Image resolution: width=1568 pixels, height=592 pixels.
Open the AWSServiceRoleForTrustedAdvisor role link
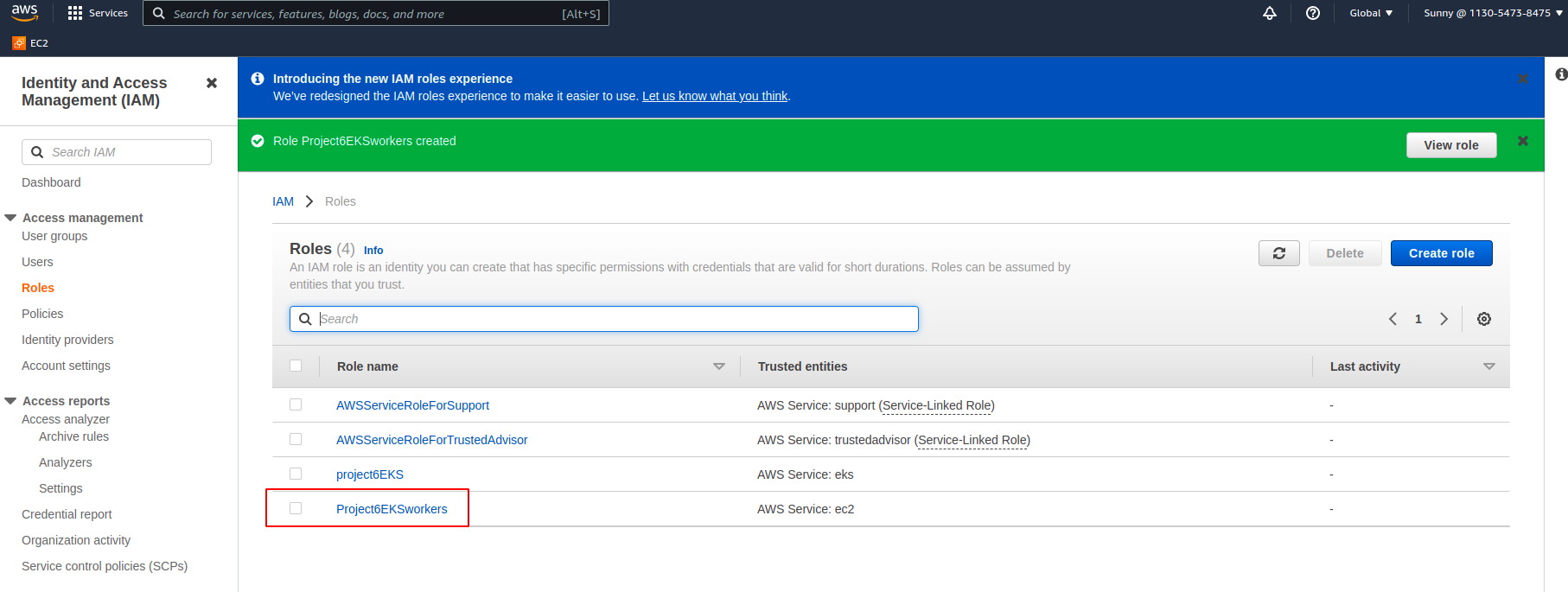[x=431, y=440]
